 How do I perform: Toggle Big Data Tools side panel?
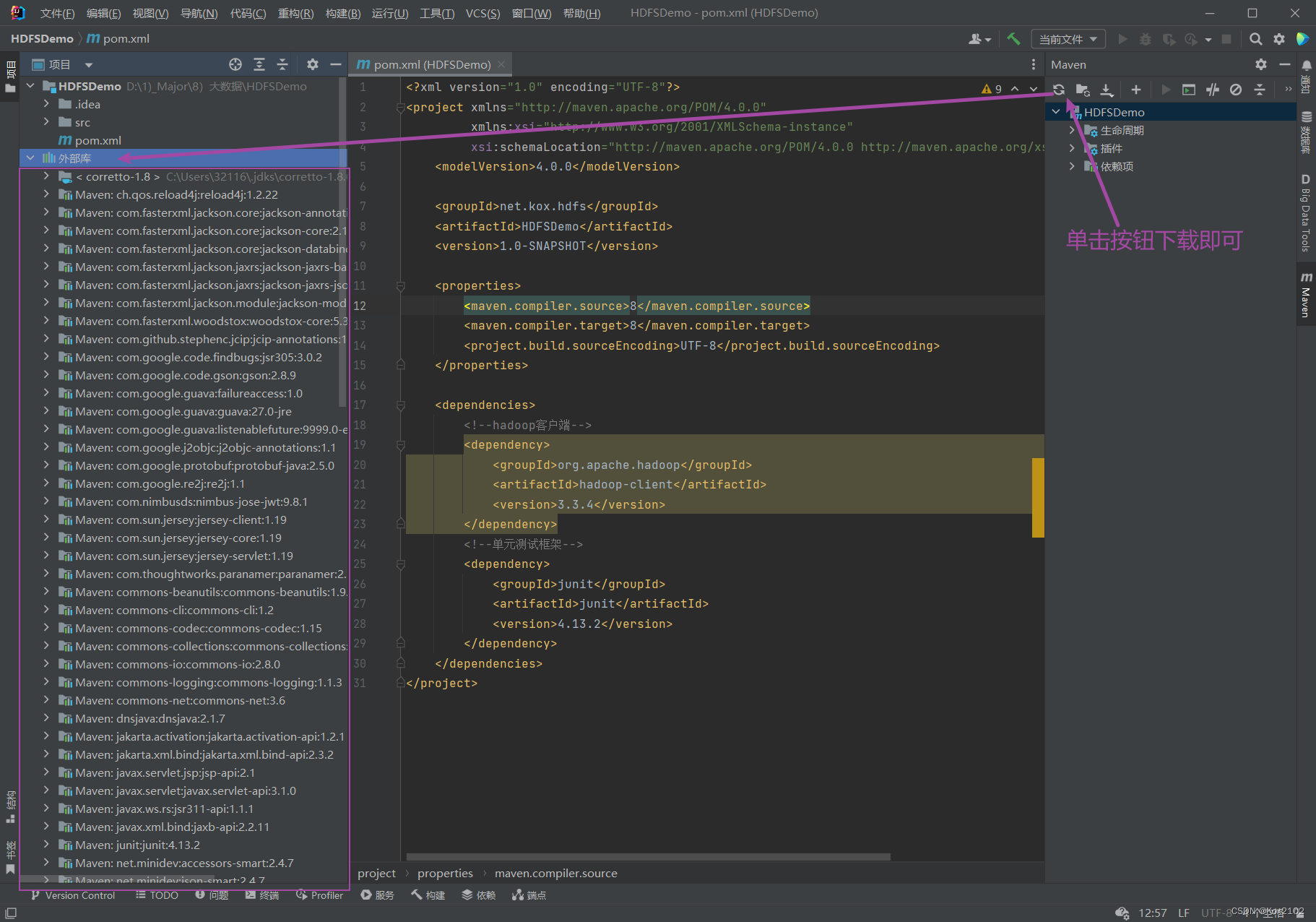pos(1306,212)
